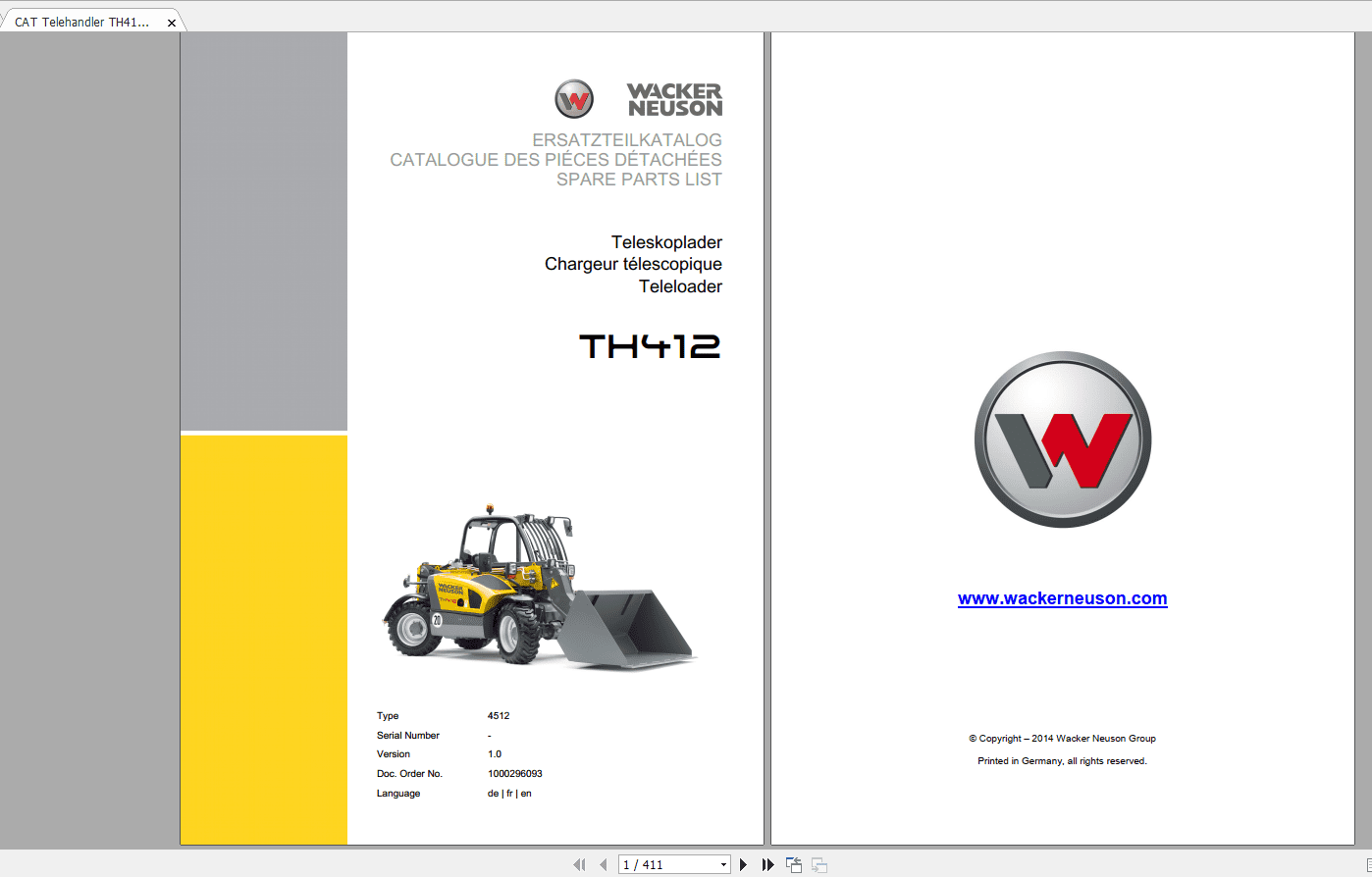Select the SPARE PARTS LIST heading text
Viewport: 1372px width, 877px height.
638,179
